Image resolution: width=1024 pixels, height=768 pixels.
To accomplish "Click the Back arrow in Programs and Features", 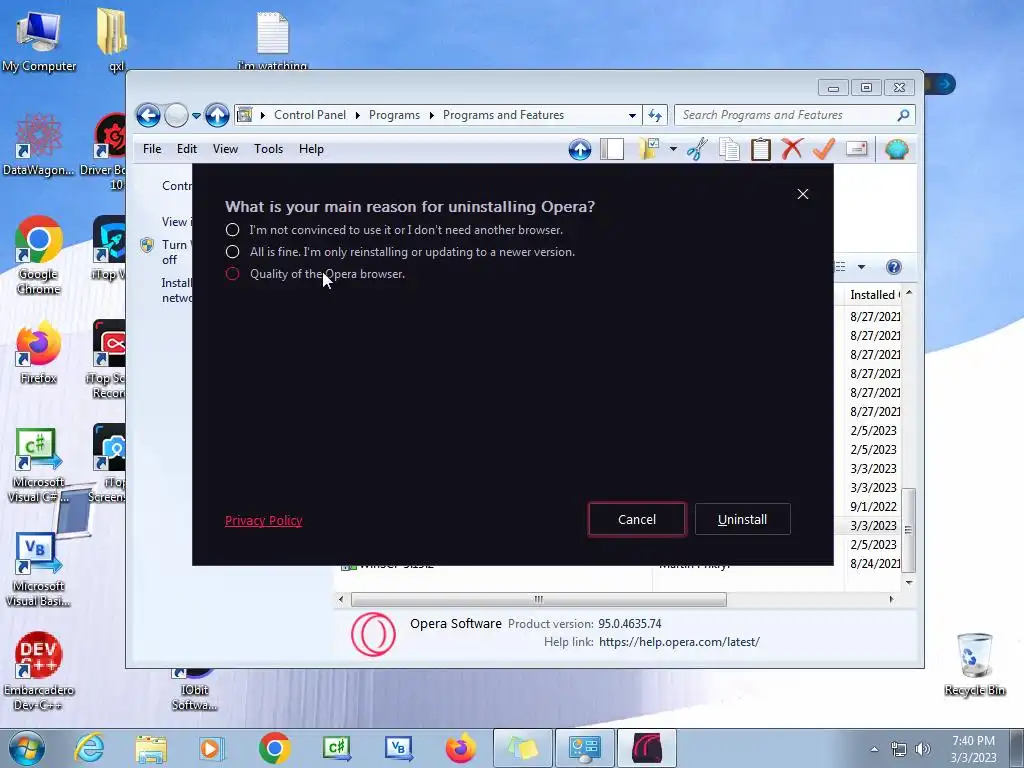I will pyautogui.click(x=148, y=116).
